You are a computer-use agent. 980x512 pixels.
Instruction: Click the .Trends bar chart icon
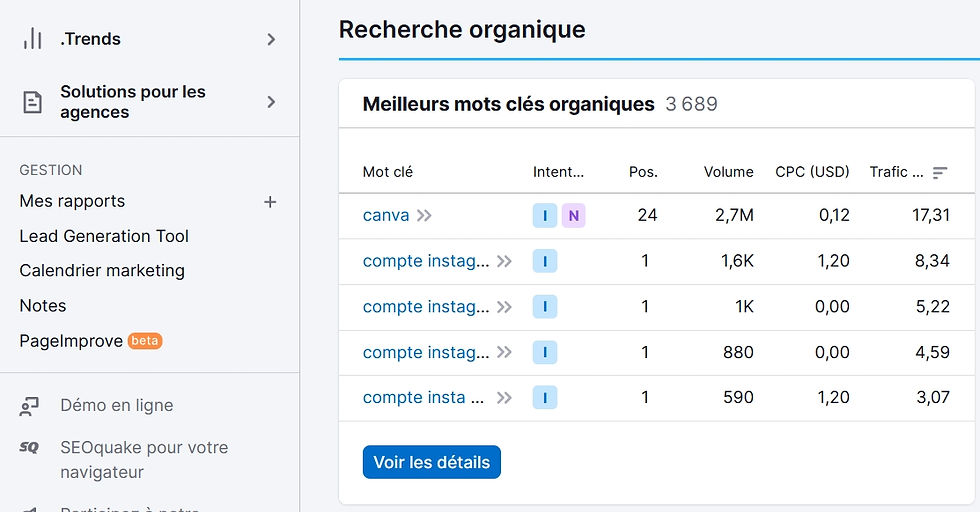pos(33,39)
